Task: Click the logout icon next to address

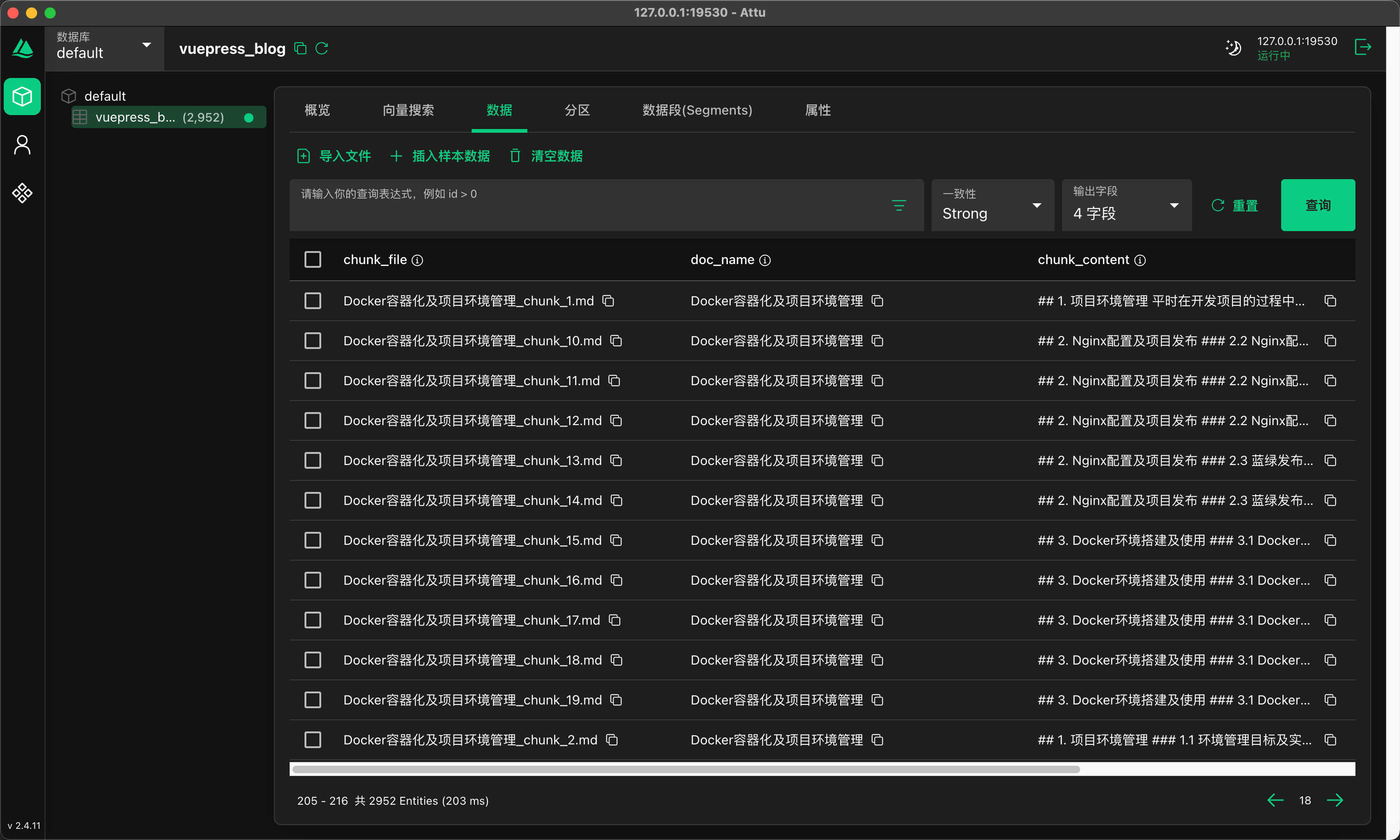Action: [x=1363, y=47]
